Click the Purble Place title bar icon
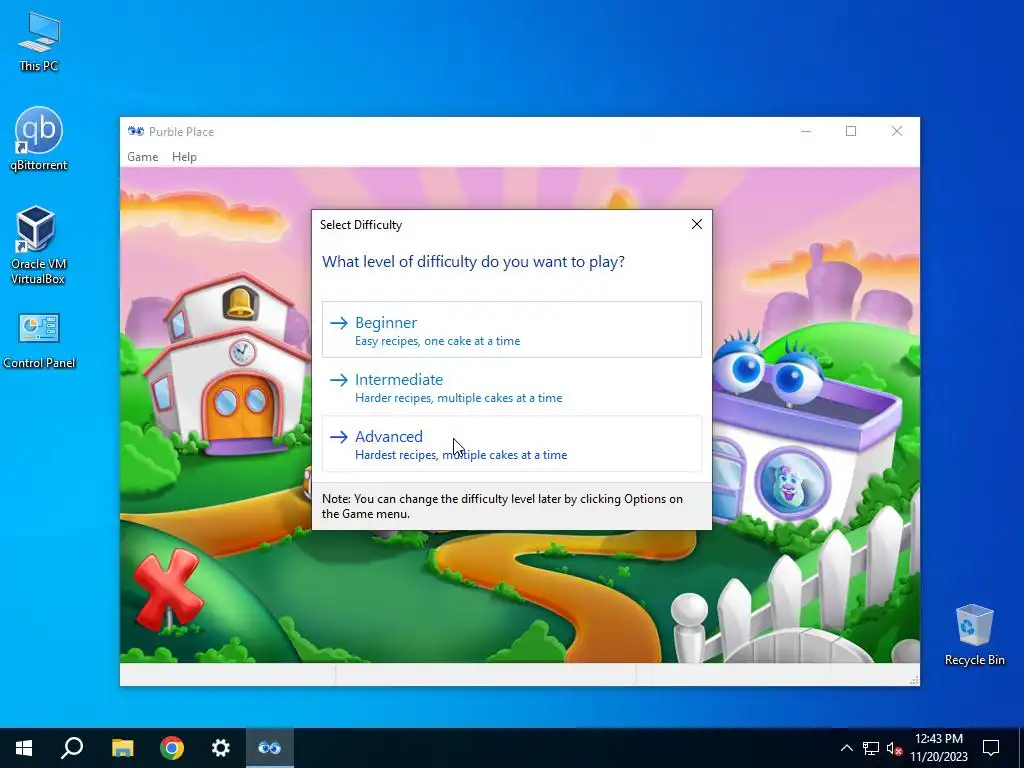Viewport: 1024px width, 768px height. [136, 131]
